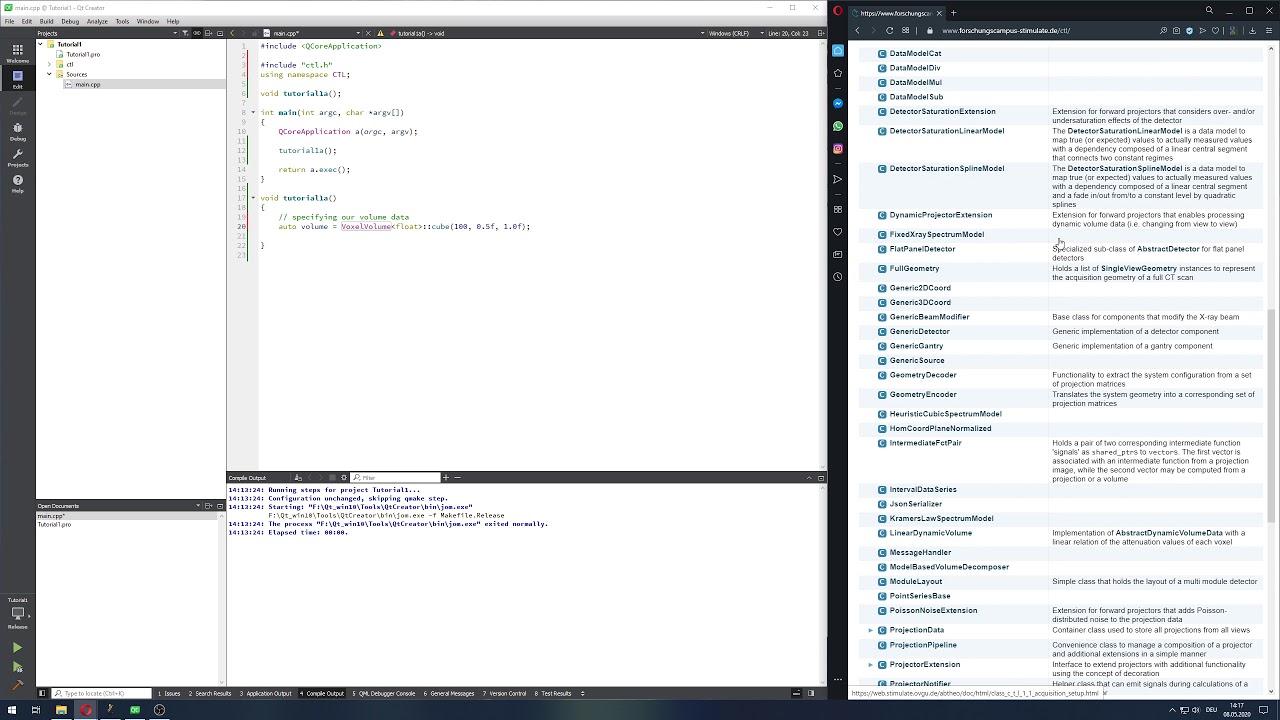Click the Start Debugging button in Qt Creator
Image resolution: width=1280 pixels, height=720 pixels.
(17, 666)
